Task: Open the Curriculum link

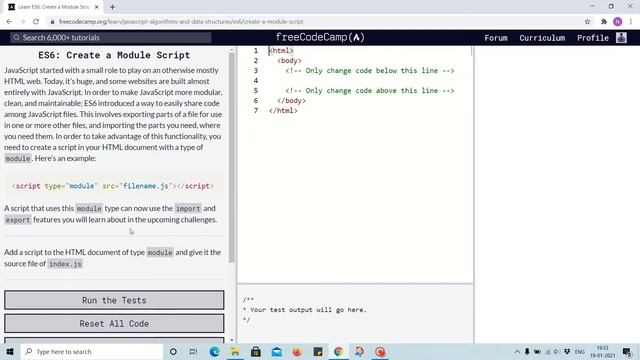Action: pos(542,38)
